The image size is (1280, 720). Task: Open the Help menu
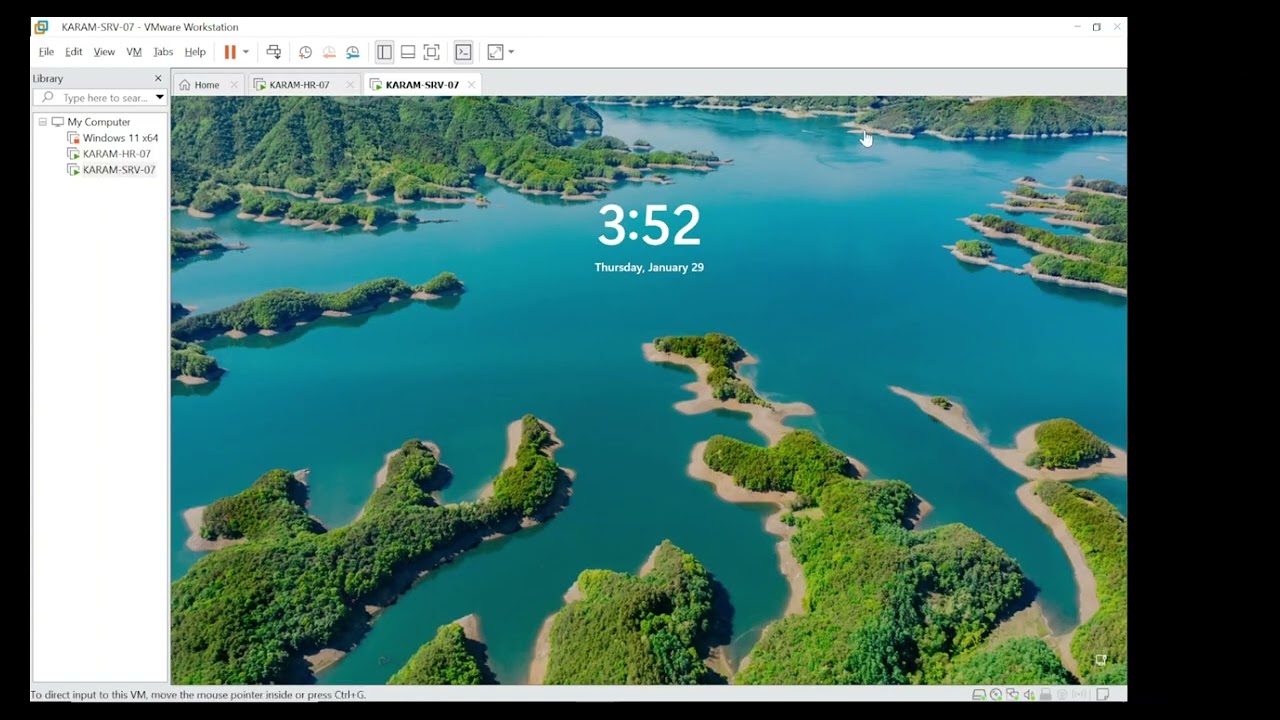(195, 52)
